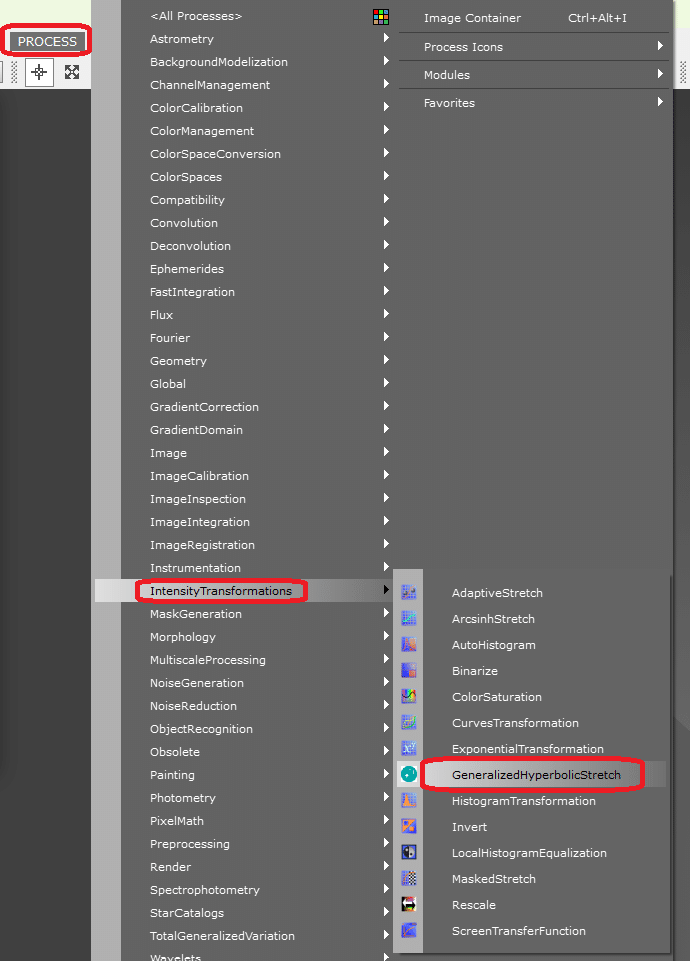Click the MaskedStretch icon

tap(409, 878)
